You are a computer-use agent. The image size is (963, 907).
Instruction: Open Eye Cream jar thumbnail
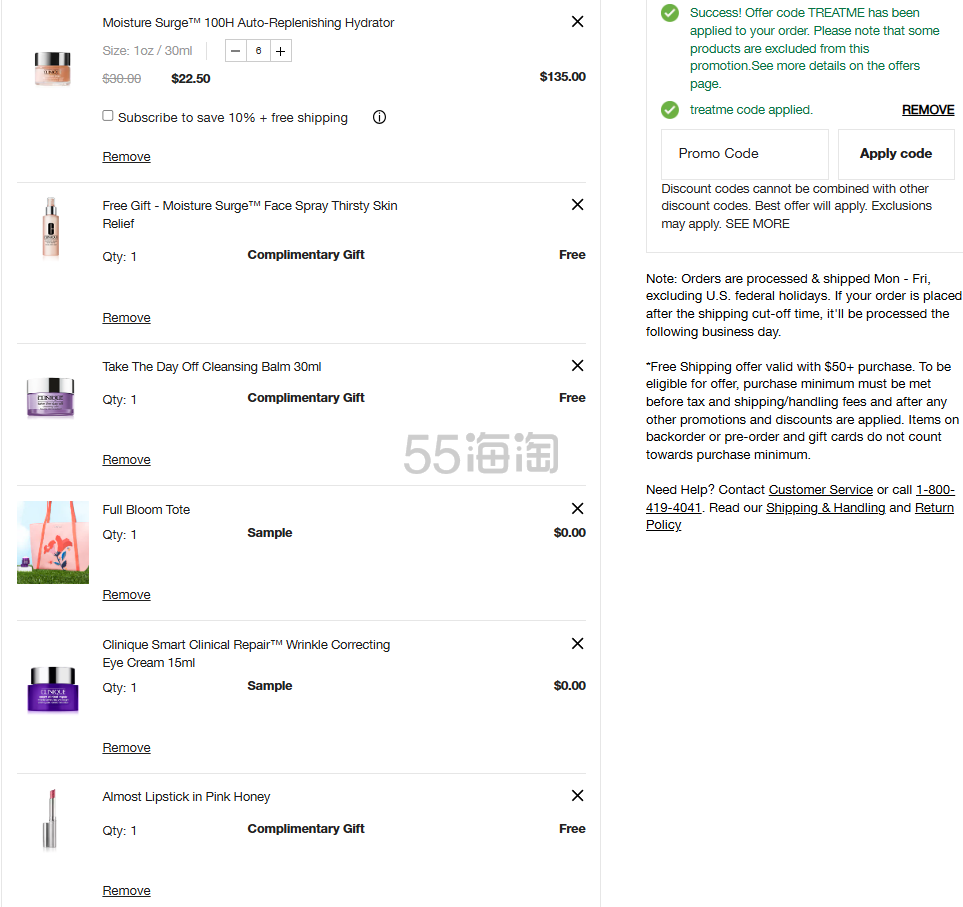click(53, 689)
